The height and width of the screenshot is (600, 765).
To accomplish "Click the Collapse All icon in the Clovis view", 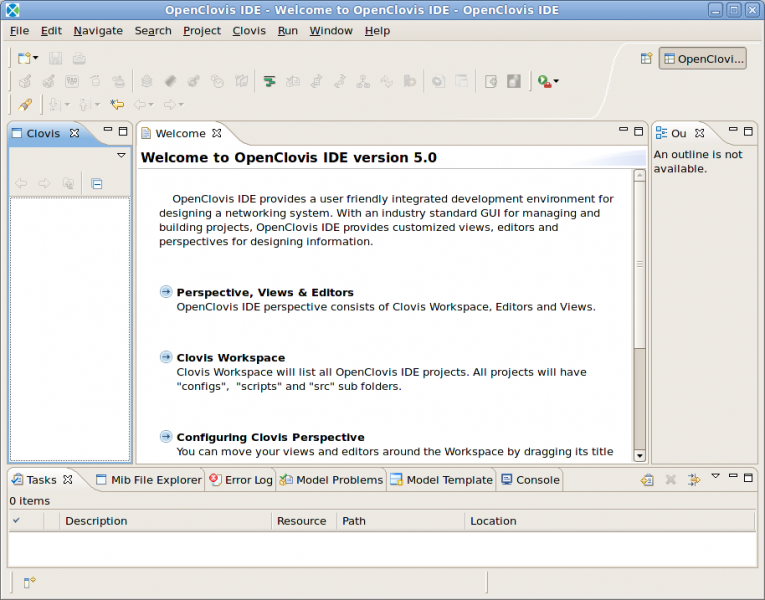I will [x=97, y=184].
